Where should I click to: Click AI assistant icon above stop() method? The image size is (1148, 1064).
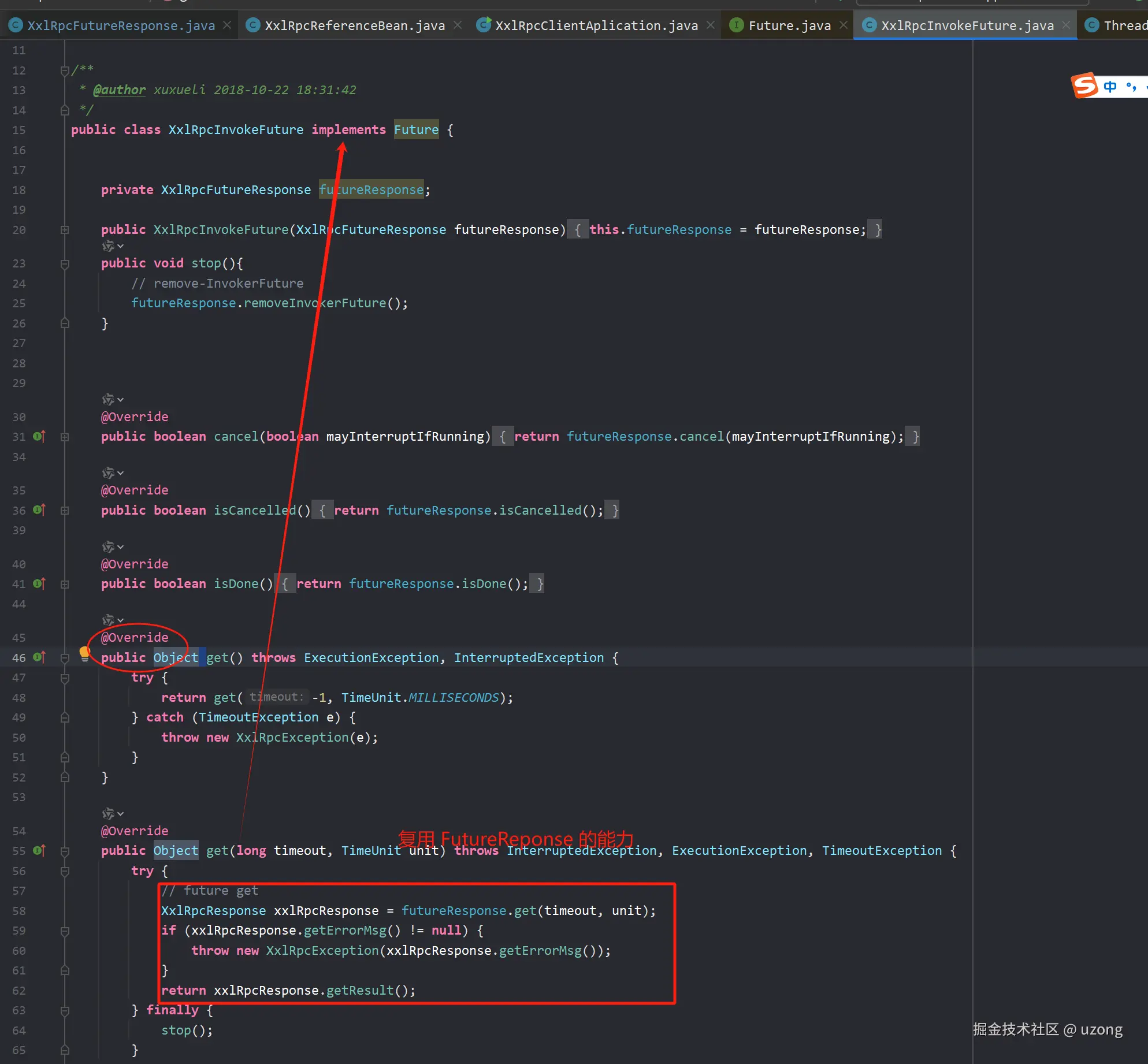click(x=108, y=247)
